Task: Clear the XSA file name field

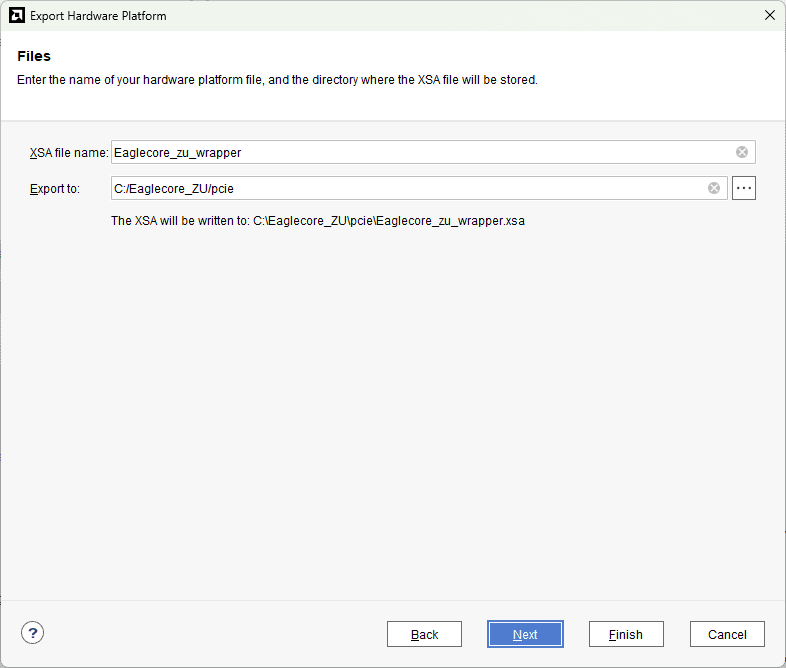Action: click(742, 152)
